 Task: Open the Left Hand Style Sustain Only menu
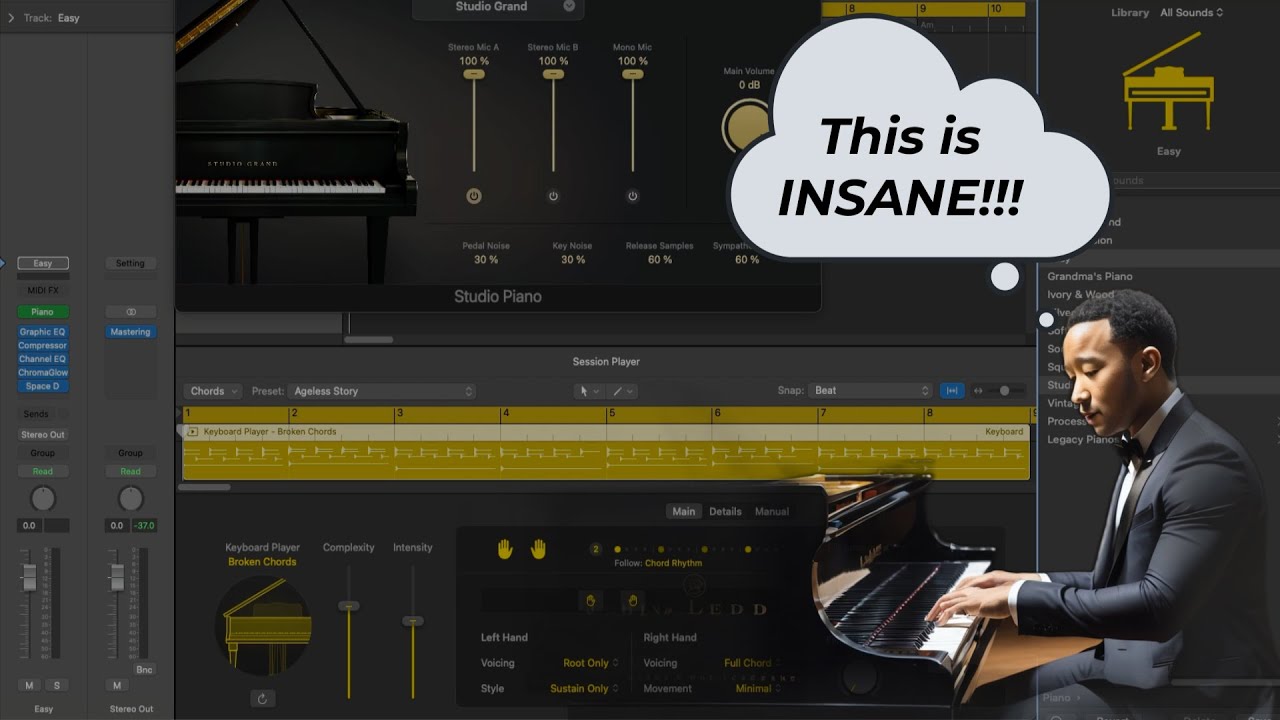click(585, 688)
